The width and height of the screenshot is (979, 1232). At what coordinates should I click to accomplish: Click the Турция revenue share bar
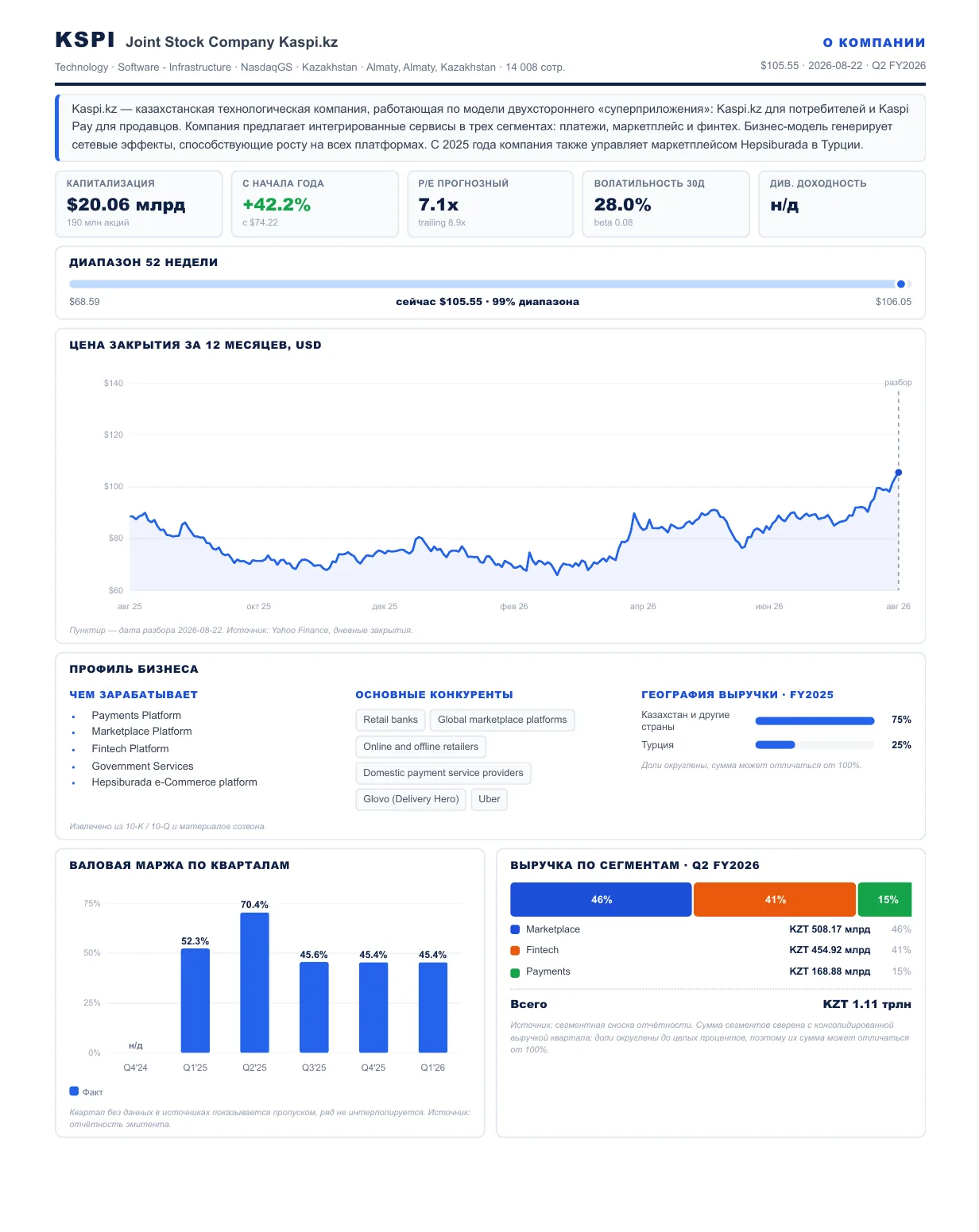815,745
